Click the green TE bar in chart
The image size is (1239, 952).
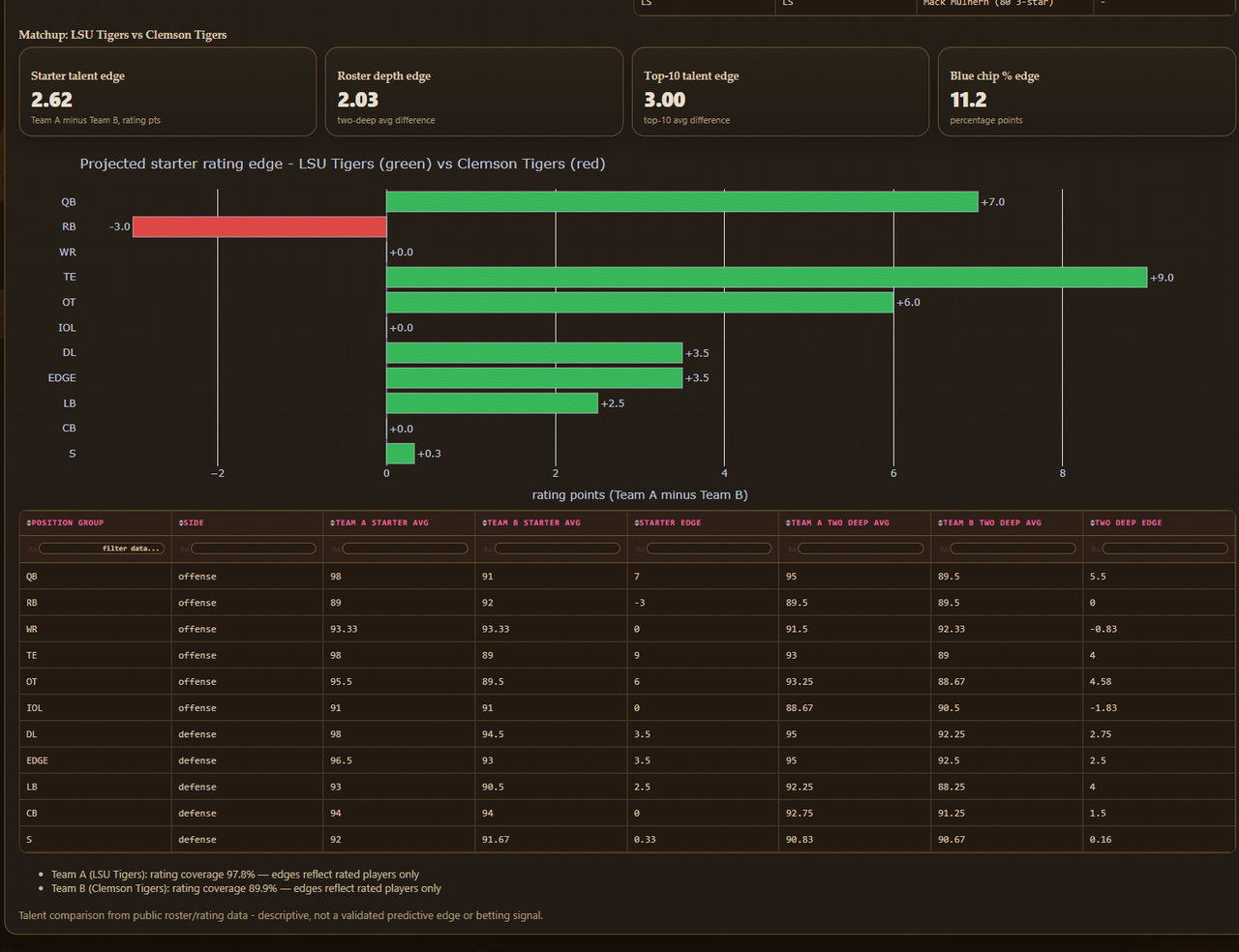pyautogui.click(x=767, y=277)
